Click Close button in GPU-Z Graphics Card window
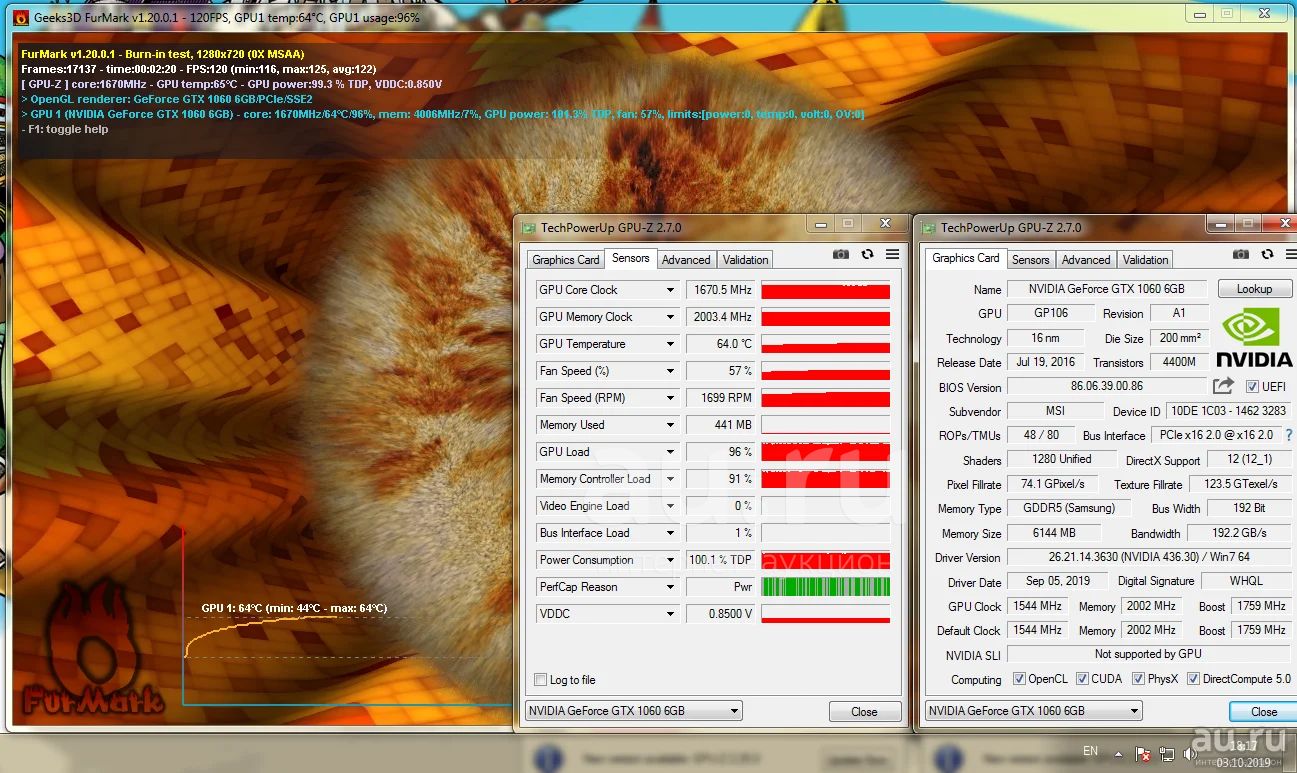The image size is (1297, 773). click(1264, 712)
